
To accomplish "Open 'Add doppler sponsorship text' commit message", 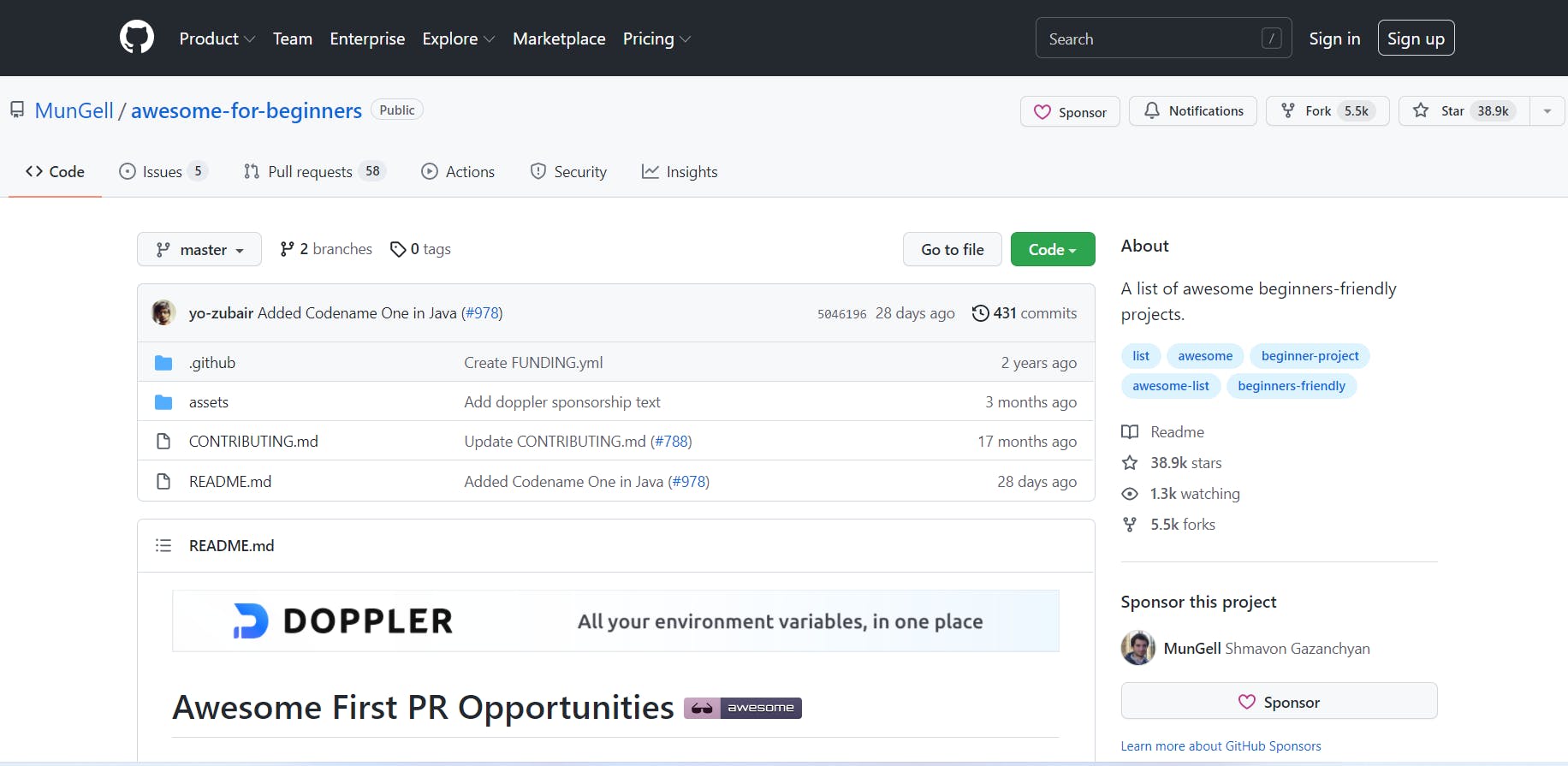I will [562, 402].
